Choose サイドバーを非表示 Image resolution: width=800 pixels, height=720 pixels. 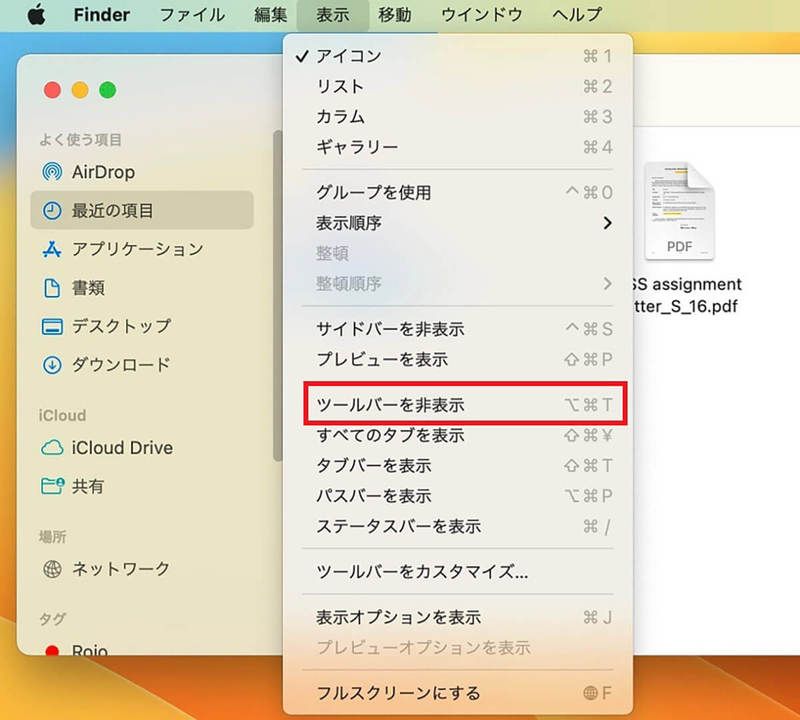pos(458,329)
